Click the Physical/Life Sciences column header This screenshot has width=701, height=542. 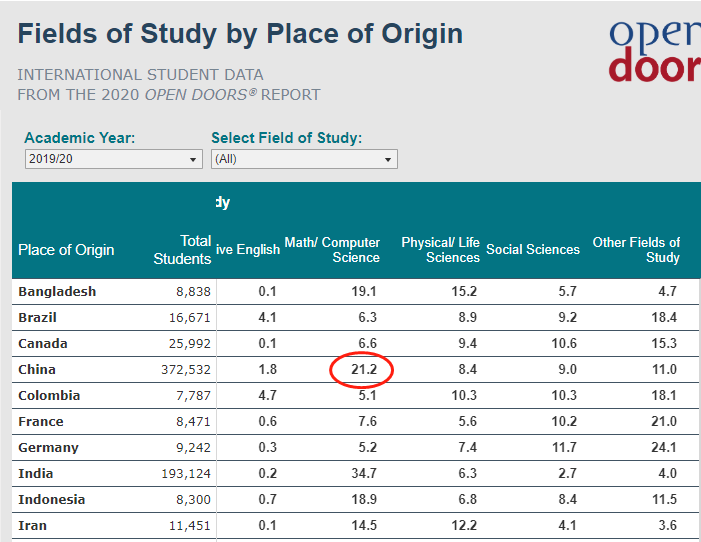click(x=440, y=249)
